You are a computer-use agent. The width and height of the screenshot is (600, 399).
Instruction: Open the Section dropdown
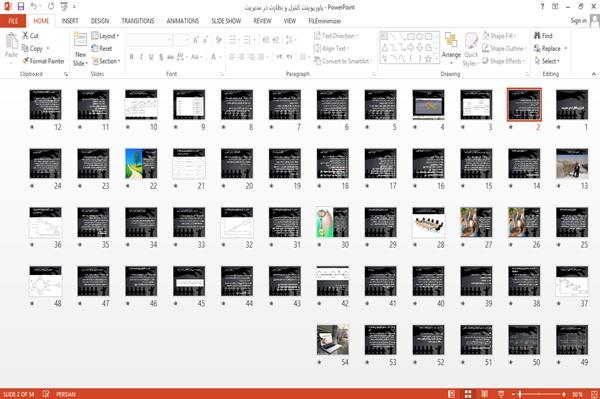click(106, 61)
